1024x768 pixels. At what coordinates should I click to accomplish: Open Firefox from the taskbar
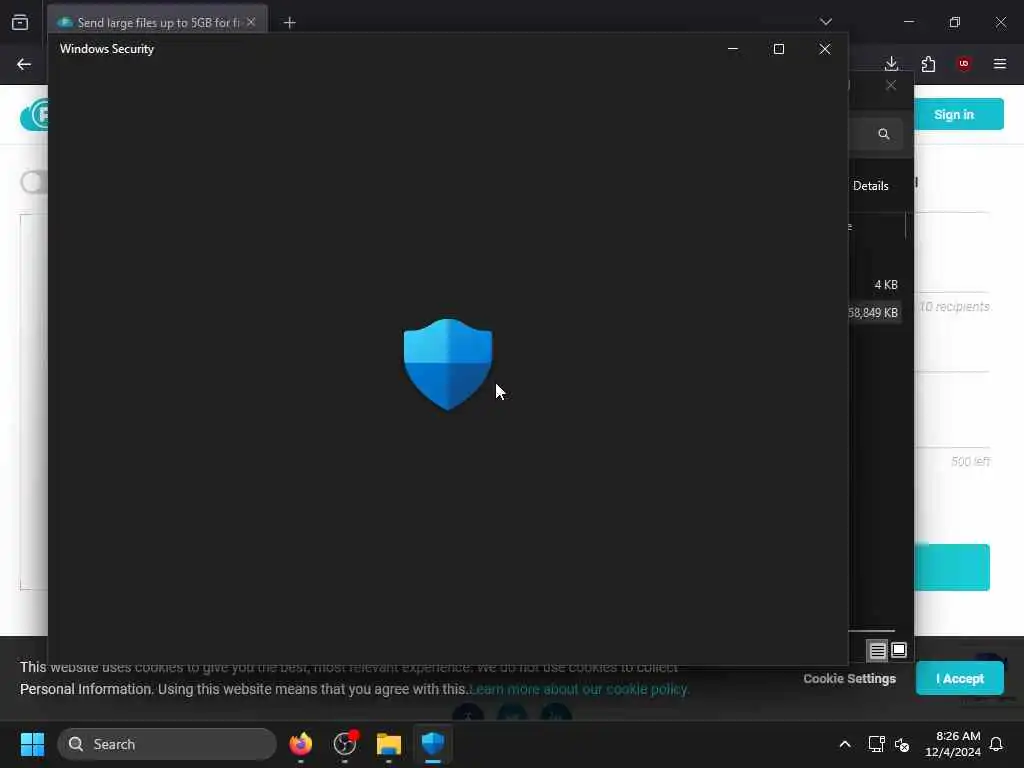click(300, 744)
